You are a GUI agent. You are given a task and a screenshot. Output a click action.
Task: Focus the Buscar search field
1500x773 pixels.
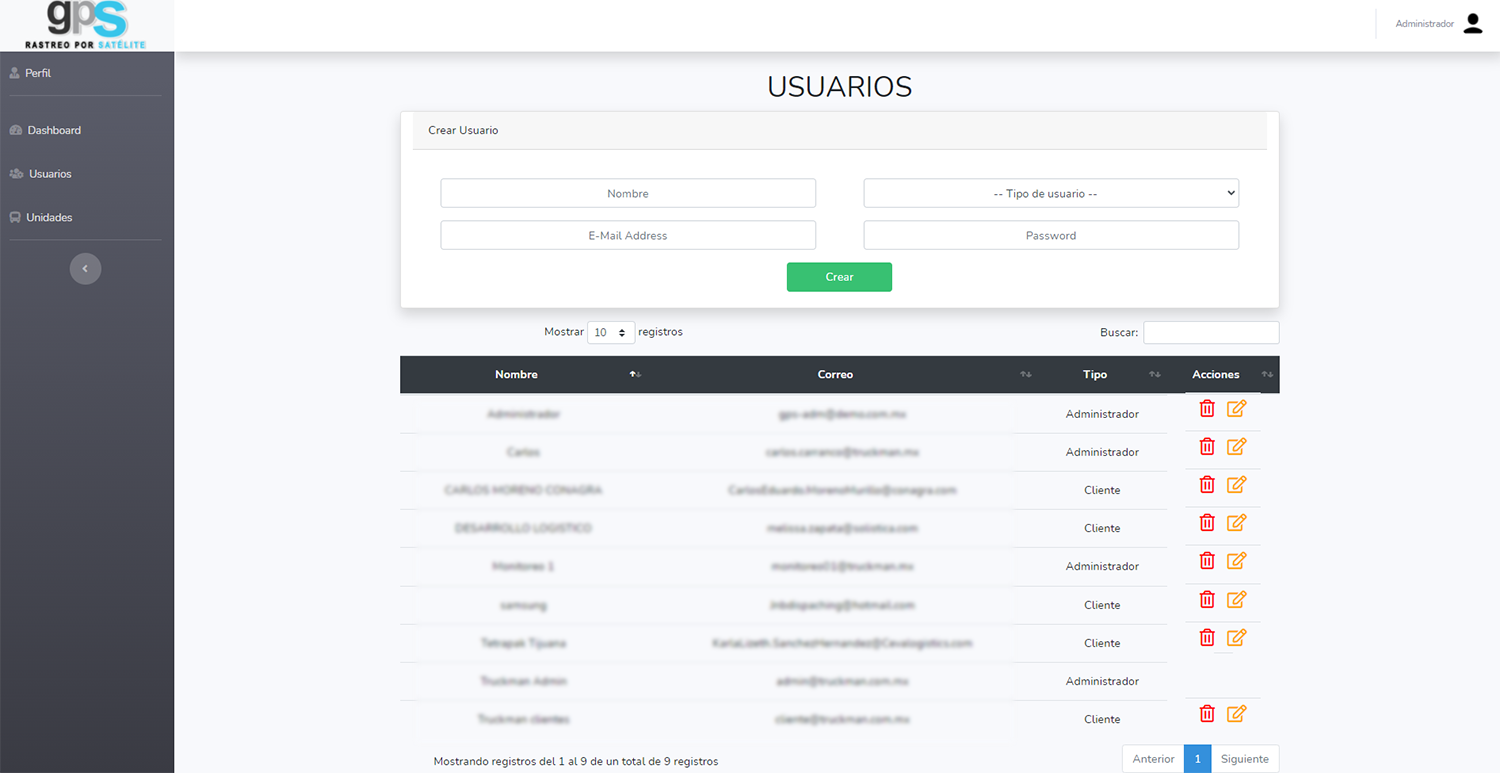(x=1210, y=332)
